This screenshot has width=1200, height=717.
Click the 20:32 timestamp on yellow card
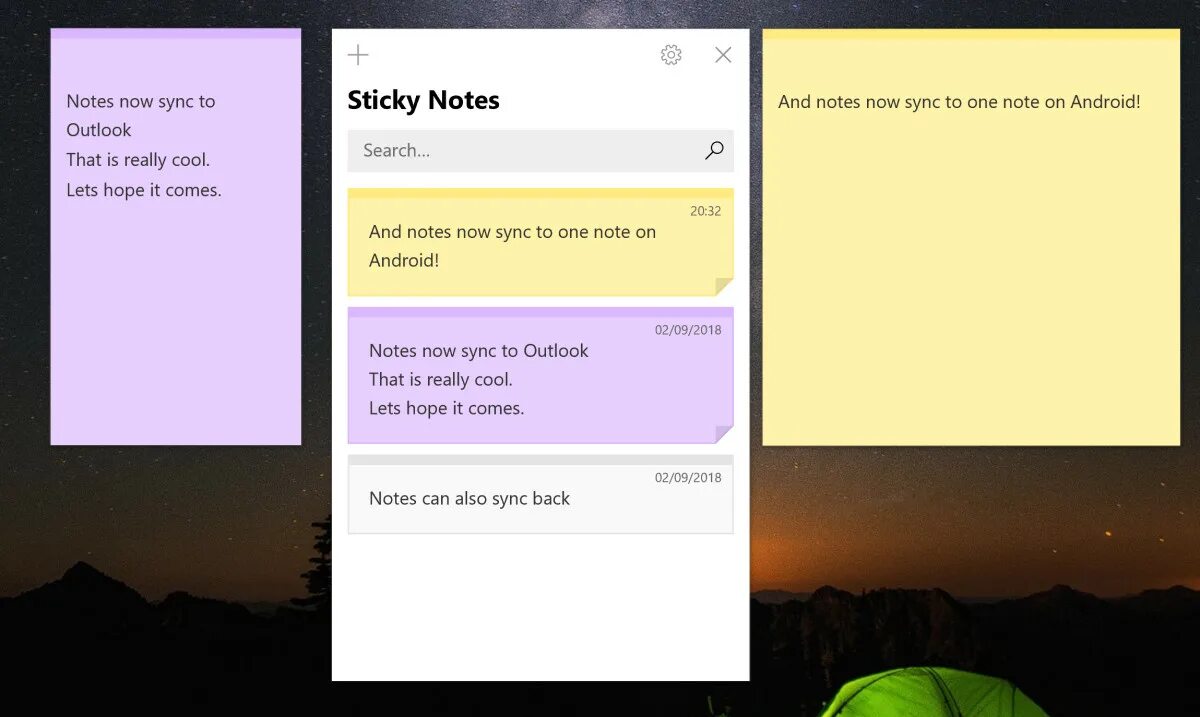pos(705,211)
